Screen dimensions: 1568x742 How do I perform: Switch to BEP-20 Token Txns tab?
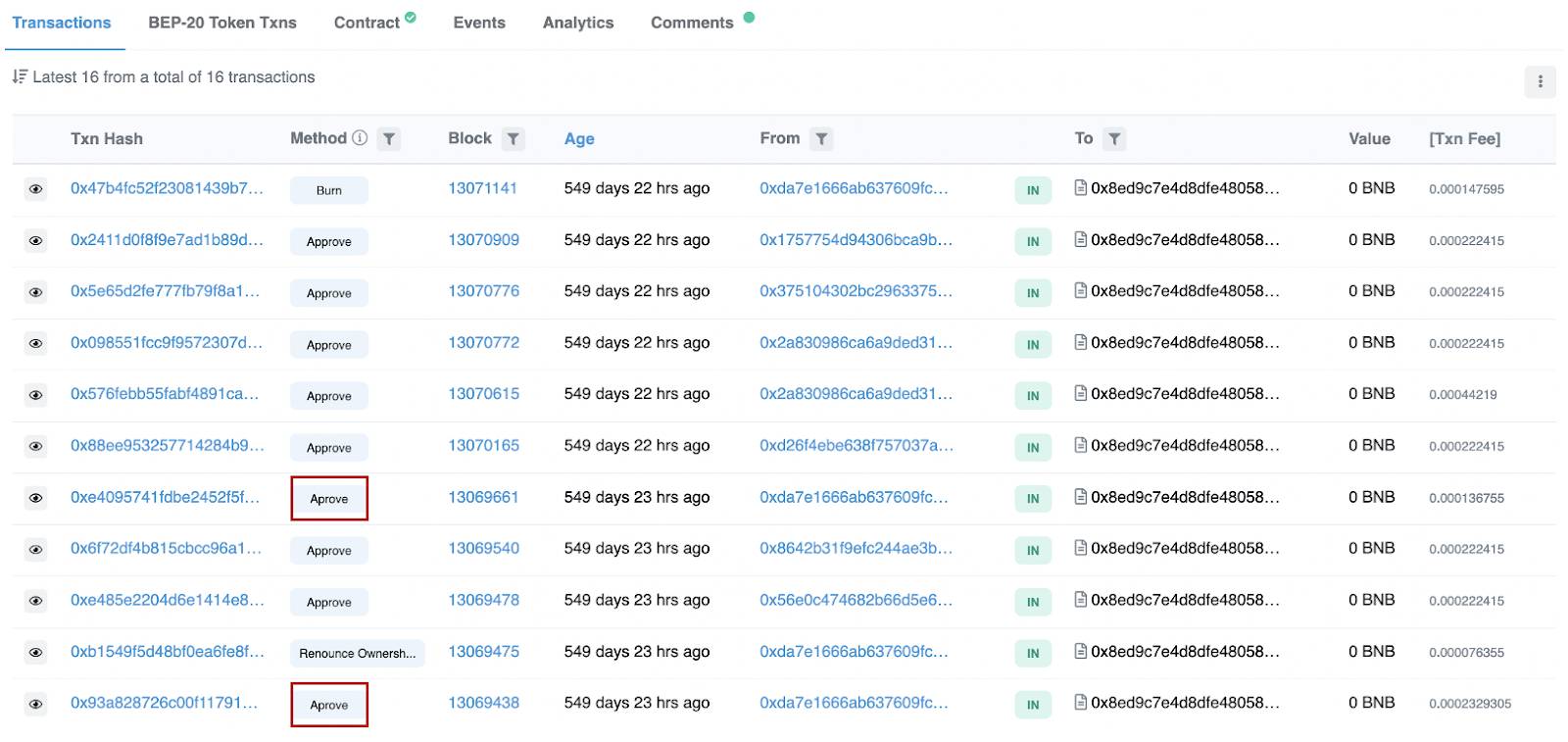pyautogui.click(x=222, y=23)
